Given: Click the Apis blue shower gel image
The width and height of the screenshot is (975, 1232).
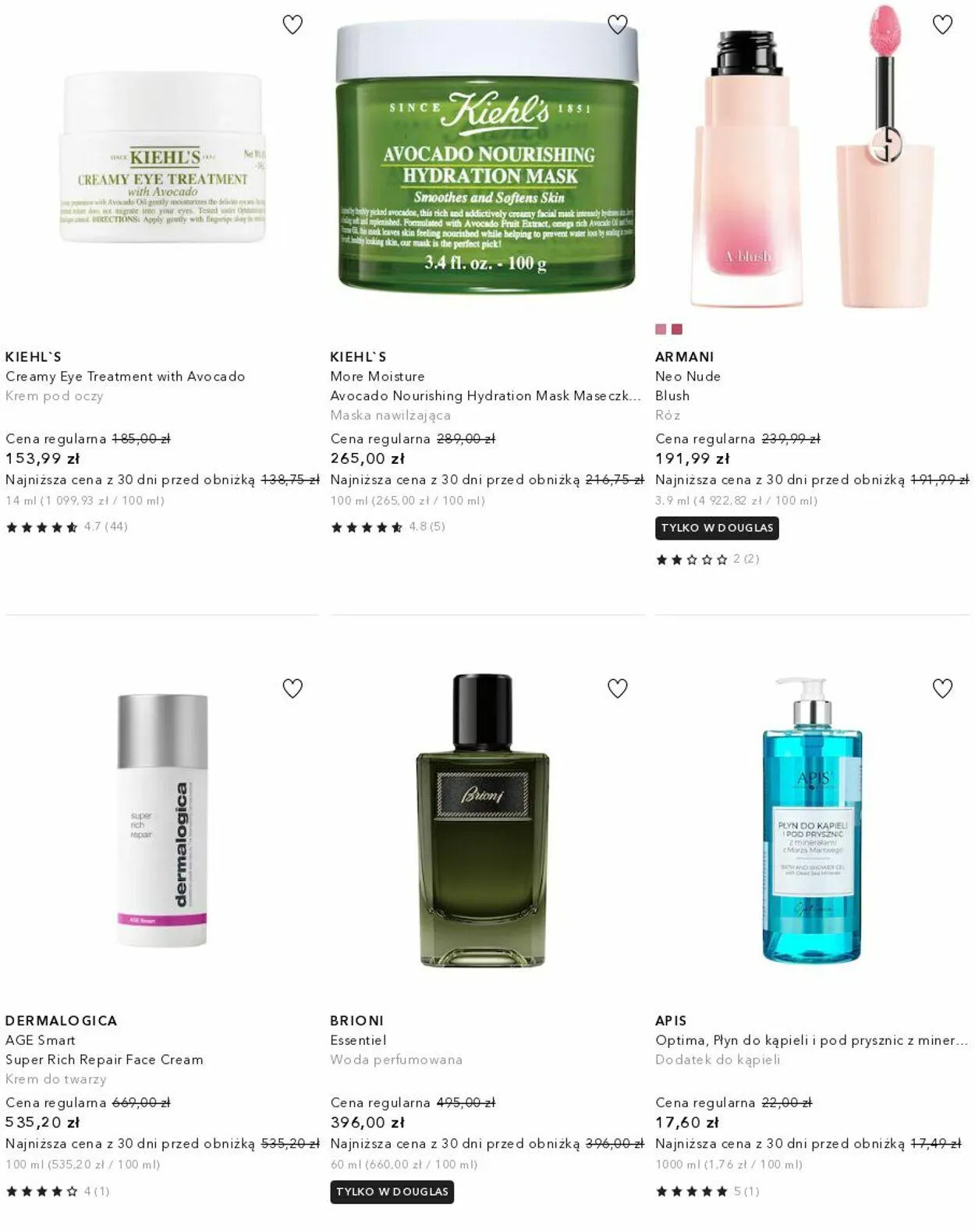Looking at the screenshot, I should 812,820.
